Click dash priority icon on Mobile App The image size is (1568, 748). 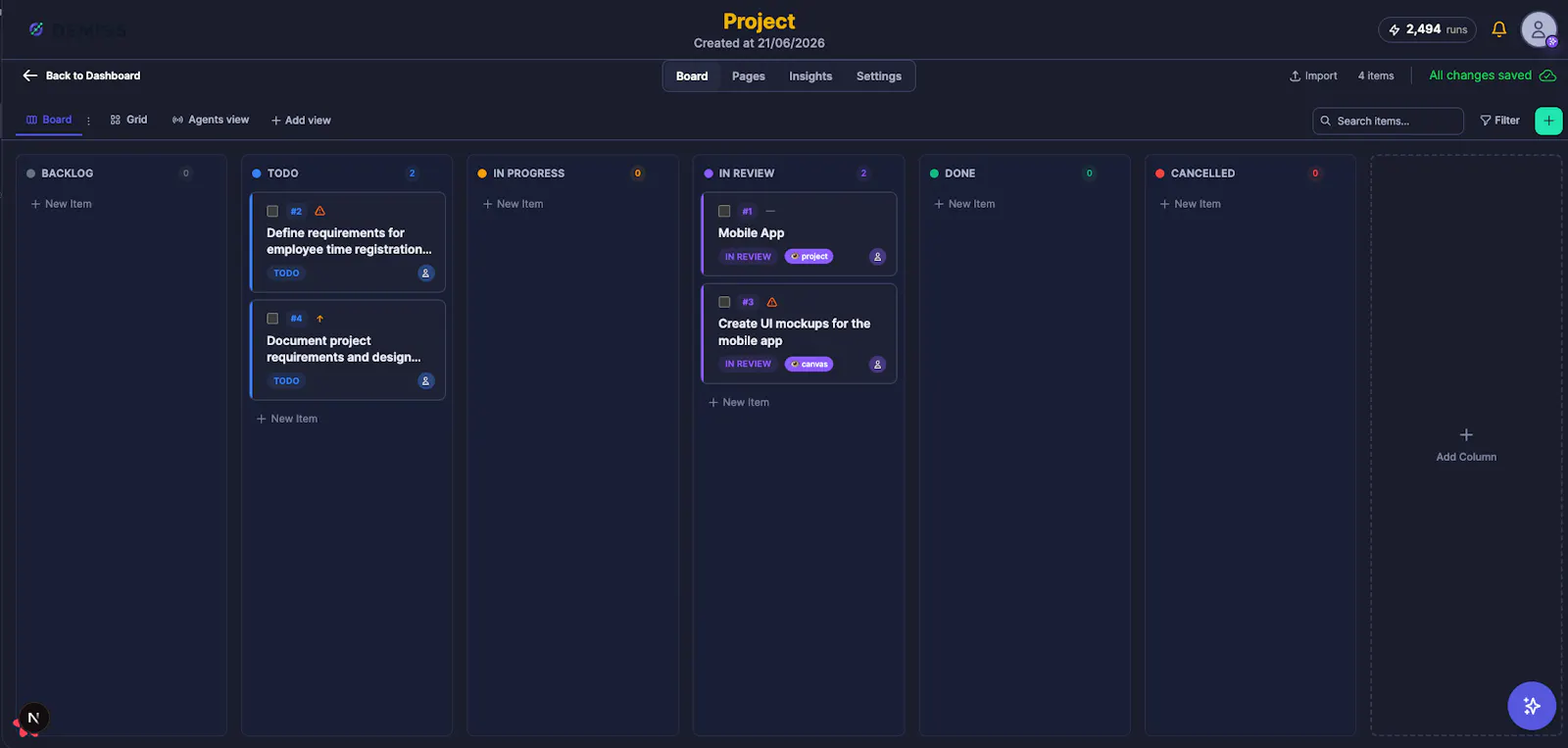click(770, 211)
